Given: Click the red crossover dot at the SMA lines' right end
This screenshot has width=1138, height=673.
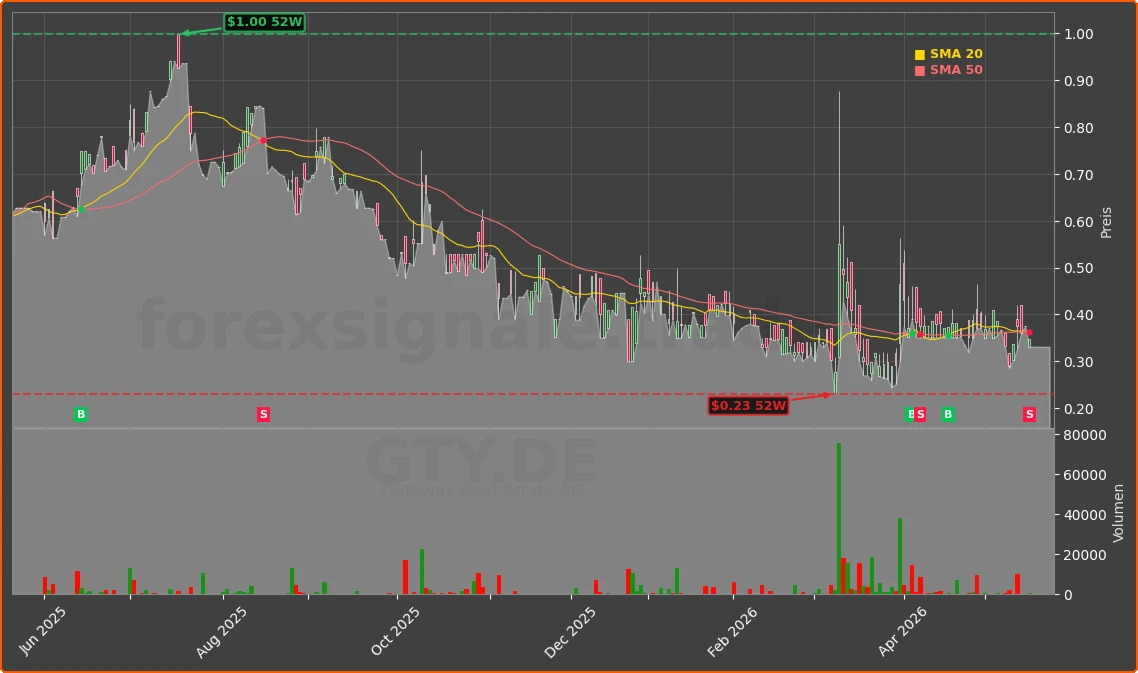Looking at the screenshot, I should [x=1029, y=333].
